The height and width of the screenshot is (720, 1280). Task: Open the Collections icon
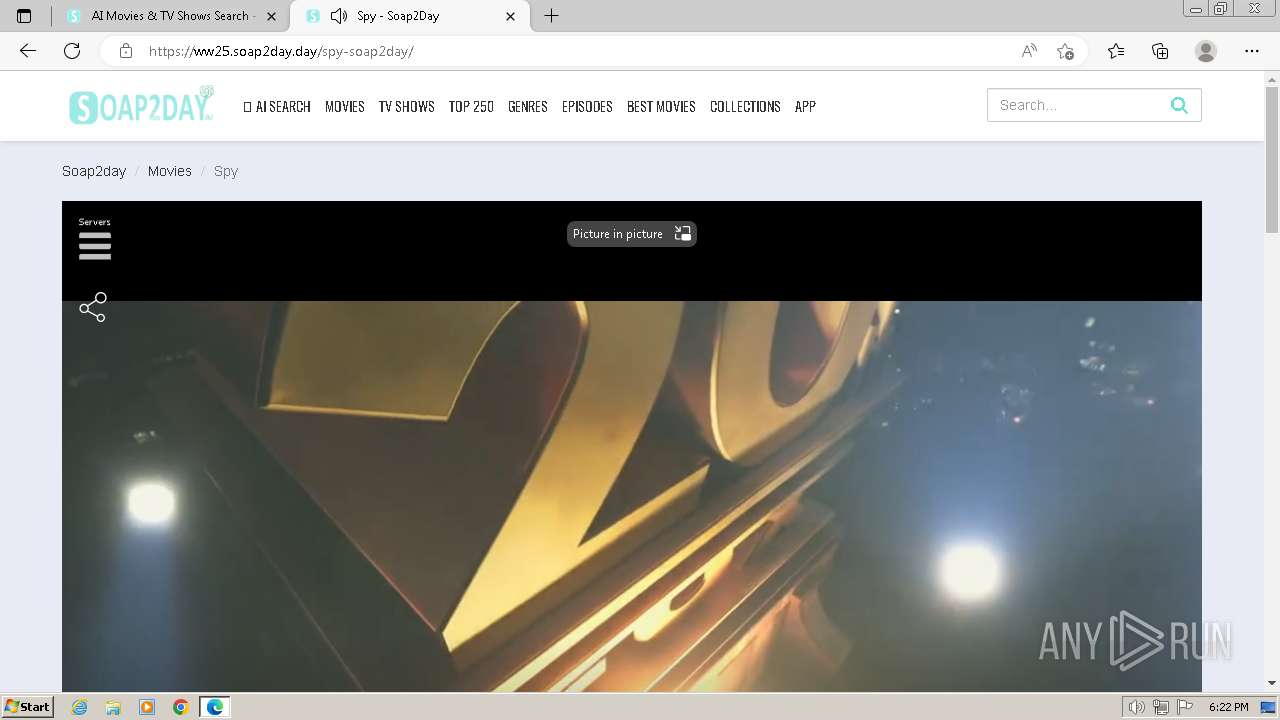[1160, 51]
